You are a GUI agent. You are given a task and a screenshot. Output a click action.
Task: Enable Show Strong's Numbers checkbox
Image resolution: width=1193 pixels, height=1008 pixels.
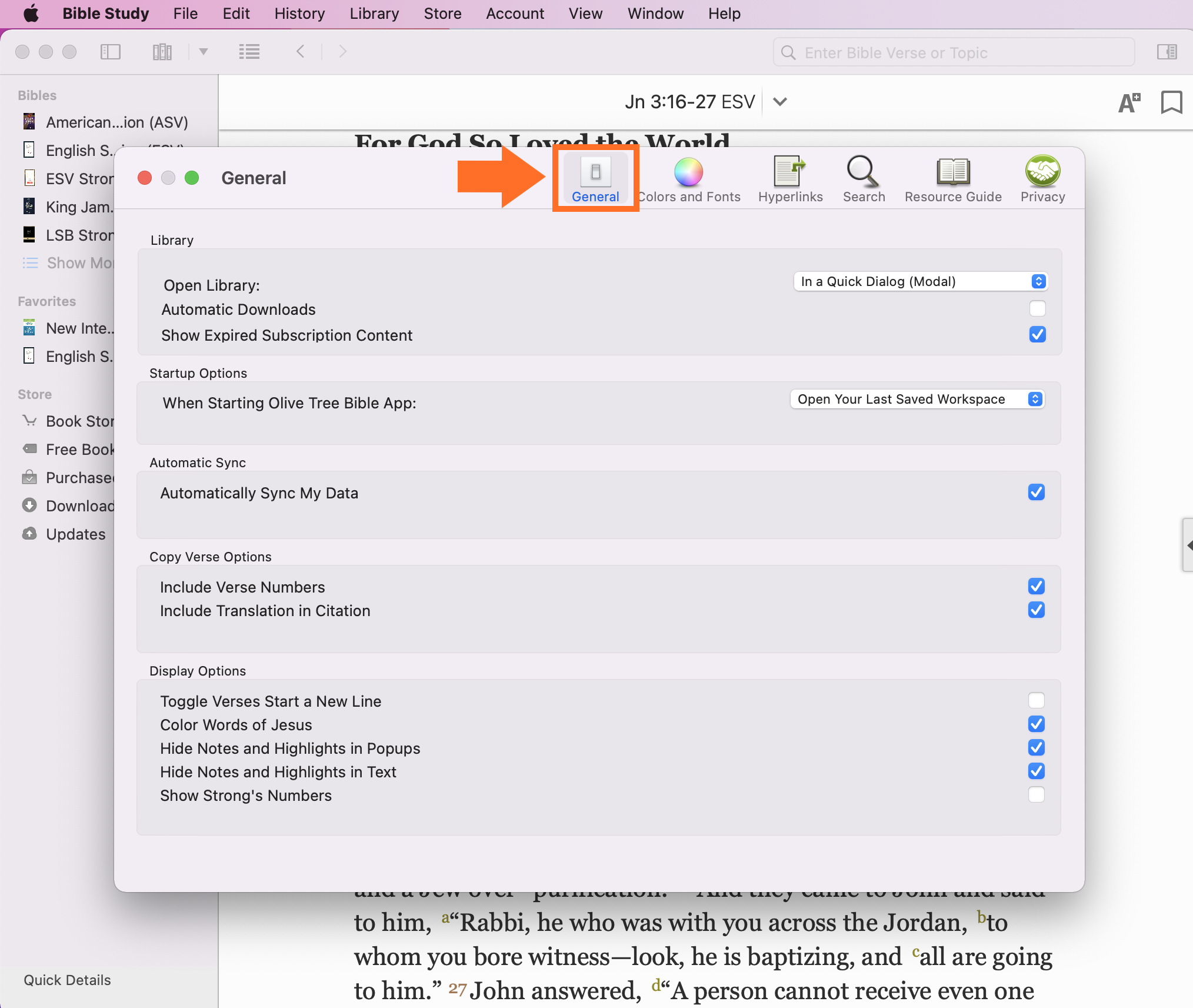coord(1036,795)
